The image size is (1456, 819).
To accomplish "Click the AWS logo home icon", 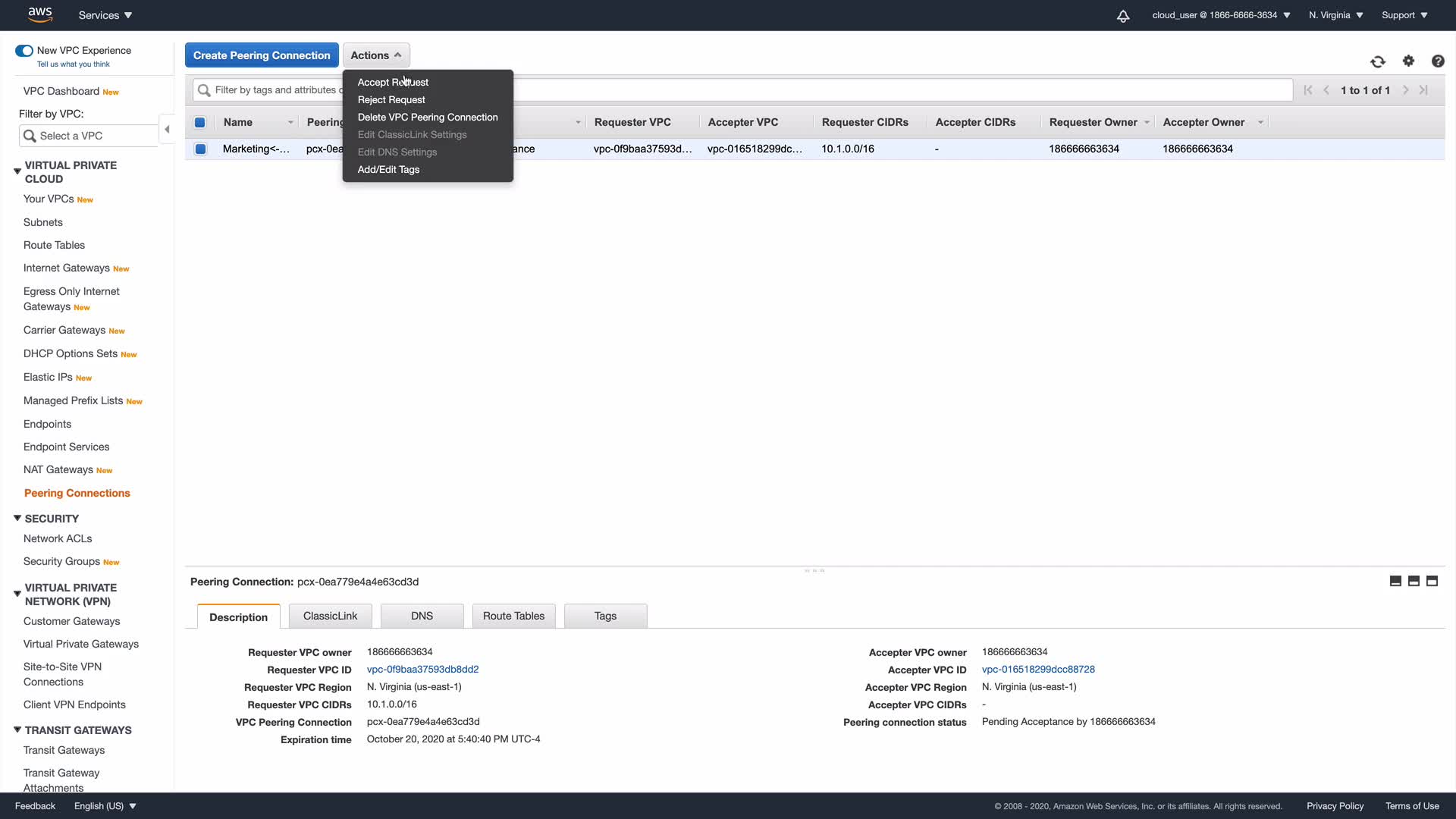I will click(39, 14).
